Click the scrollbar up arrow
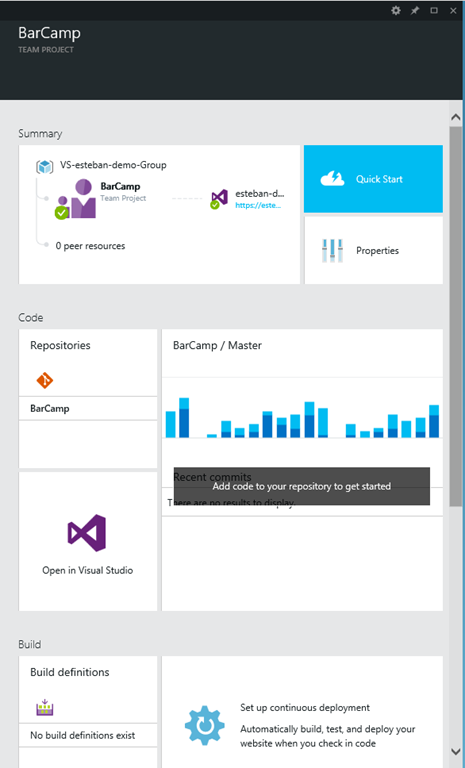 click(x=455, y=117)
